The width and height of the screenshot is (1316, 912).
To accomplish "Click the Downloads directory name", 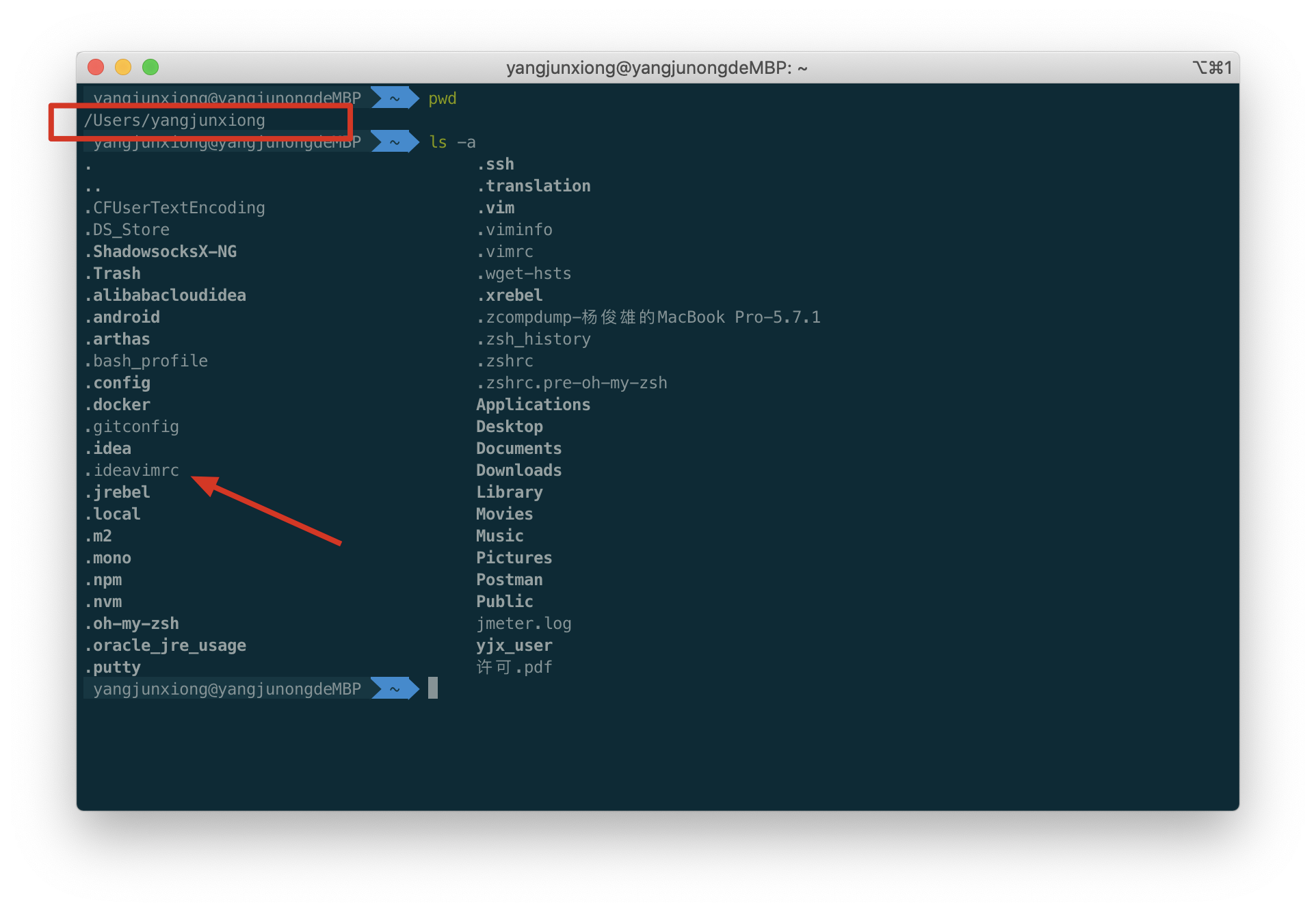I will [x=519, y=470].
